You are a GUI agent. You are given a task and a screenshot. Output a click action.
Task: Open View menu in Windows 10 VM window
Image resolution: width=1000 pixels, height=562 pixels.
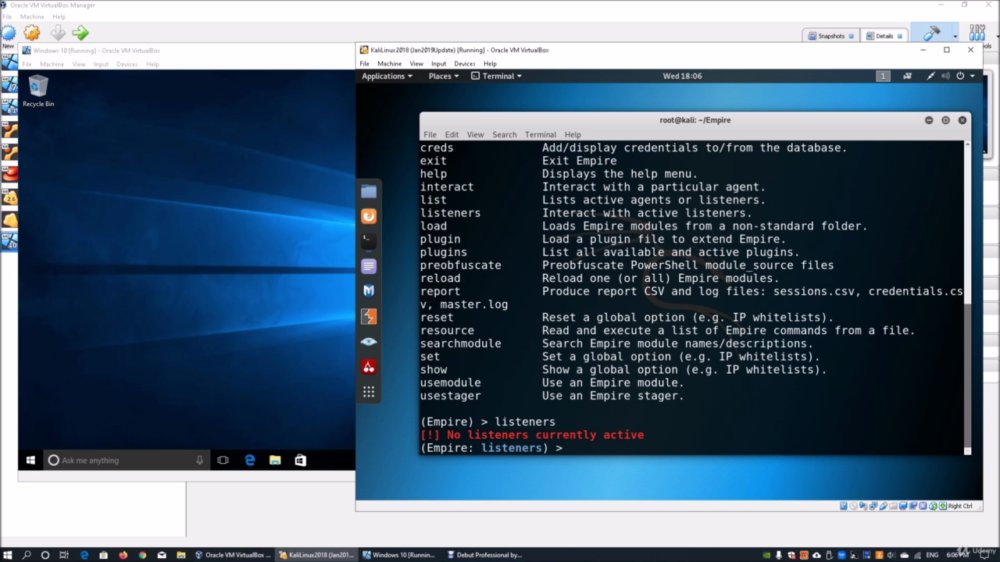point(78,64)
